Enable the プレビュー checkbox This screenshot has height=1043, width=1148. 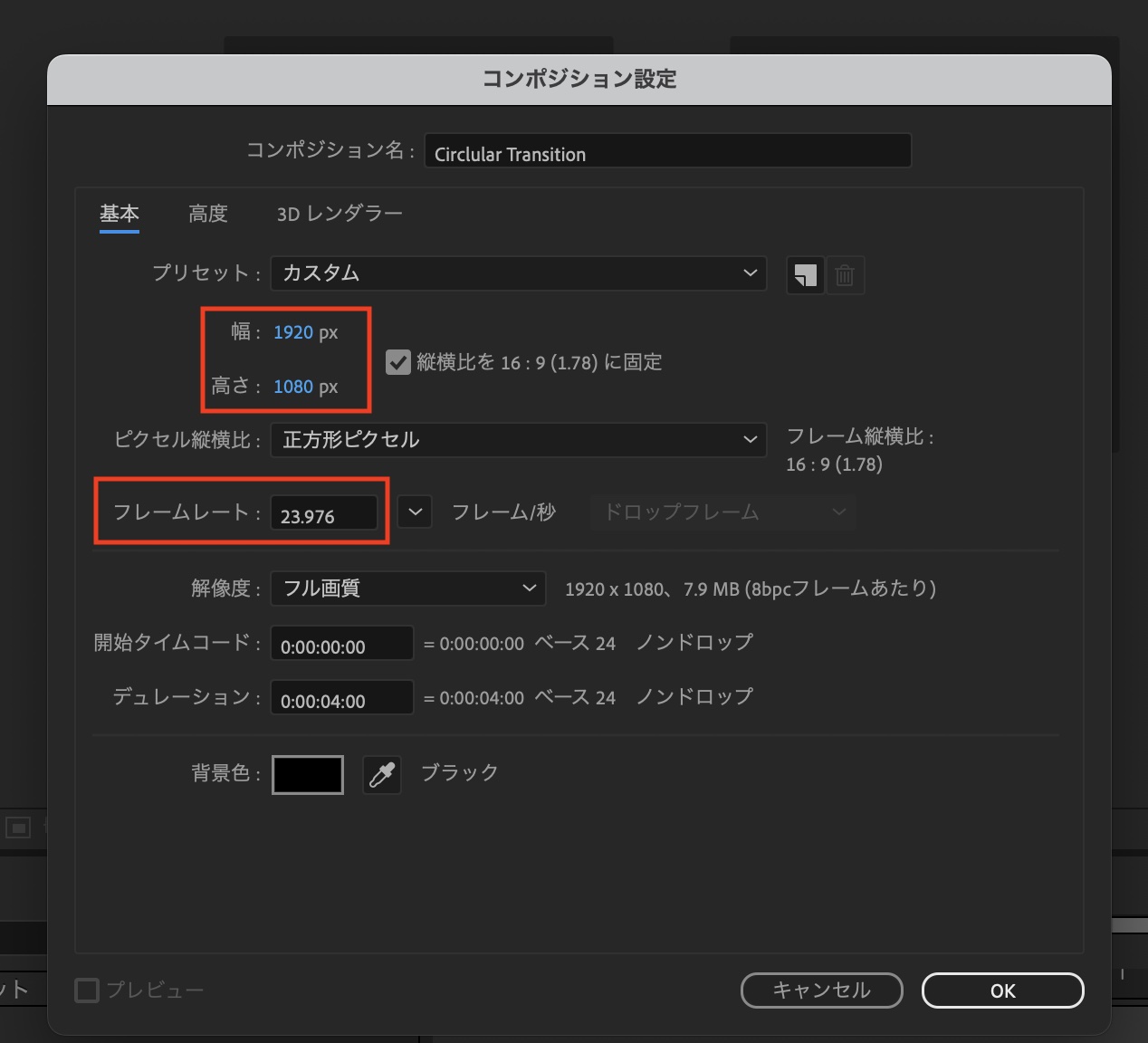pyautogui.click(x=86, y=990)
